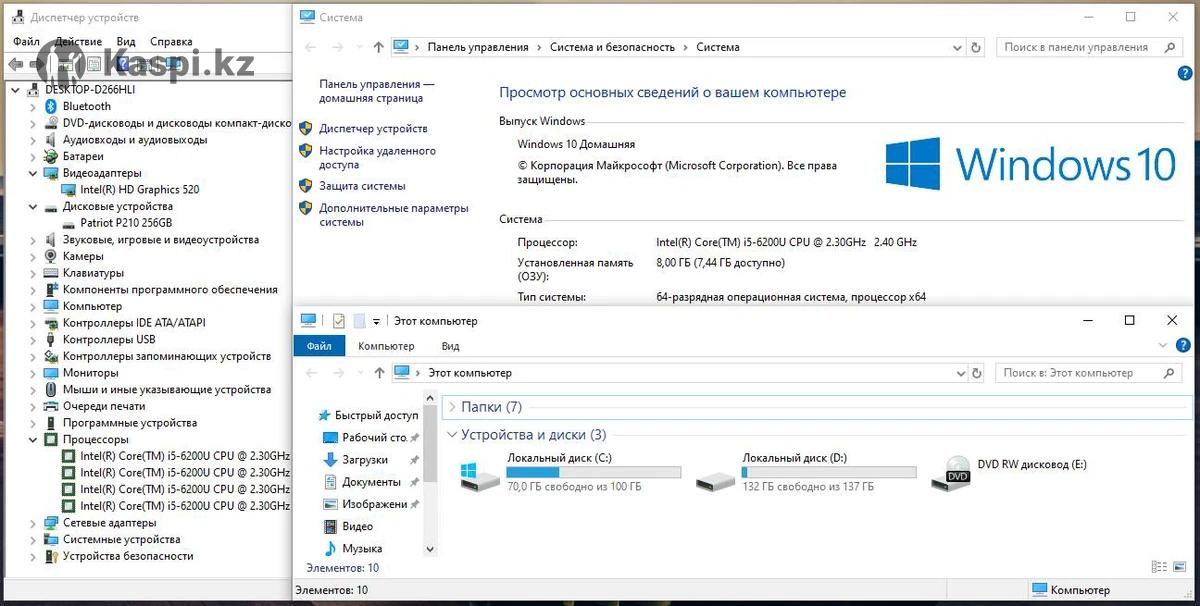Open the Quick Access Toolbar customize dropdown
Image resolution: width=1200 pixels, height=606 pixels.
pos(377,322)
